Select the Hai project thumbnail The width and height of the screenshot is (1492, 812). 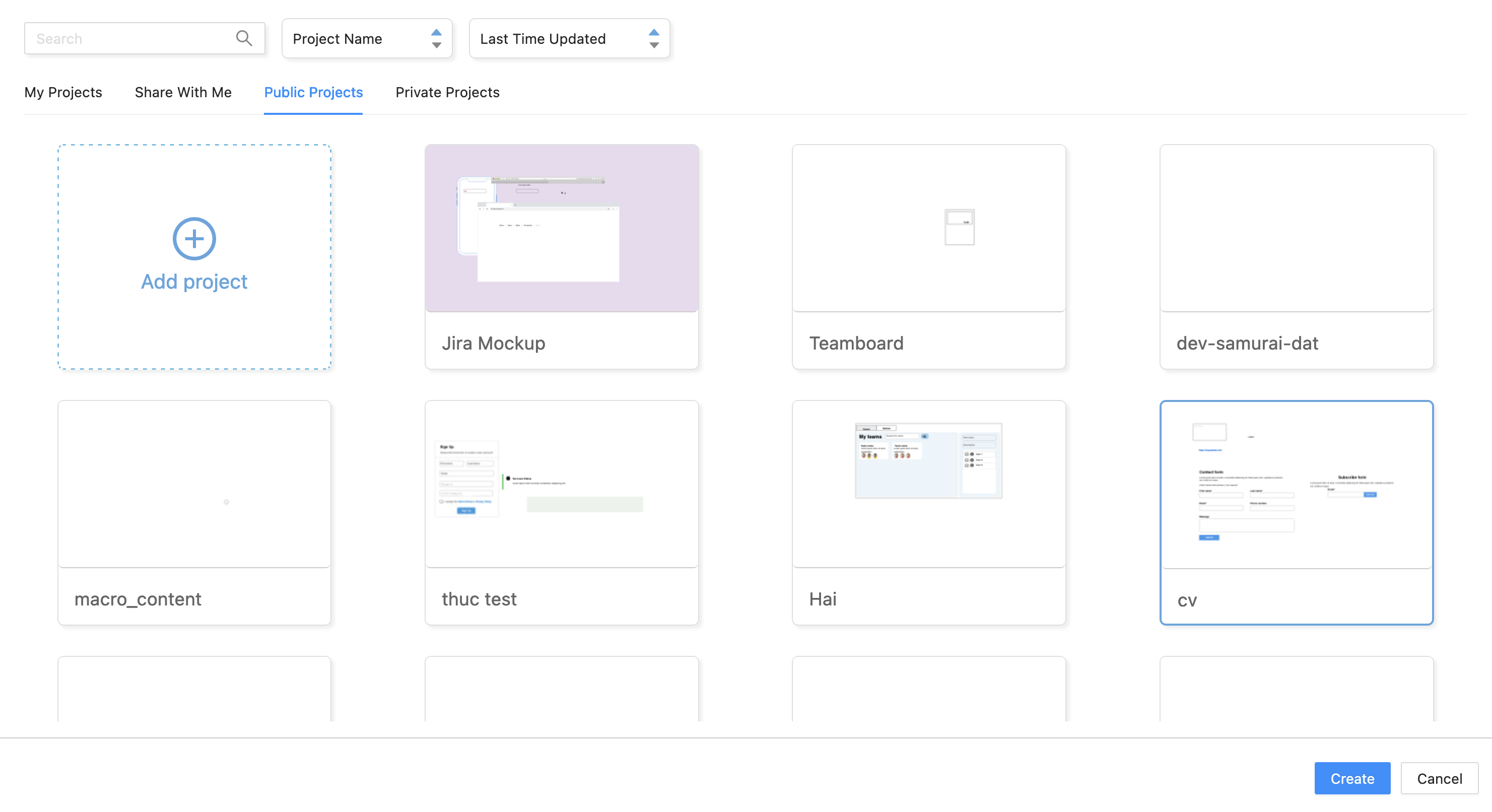pos(928,484)
